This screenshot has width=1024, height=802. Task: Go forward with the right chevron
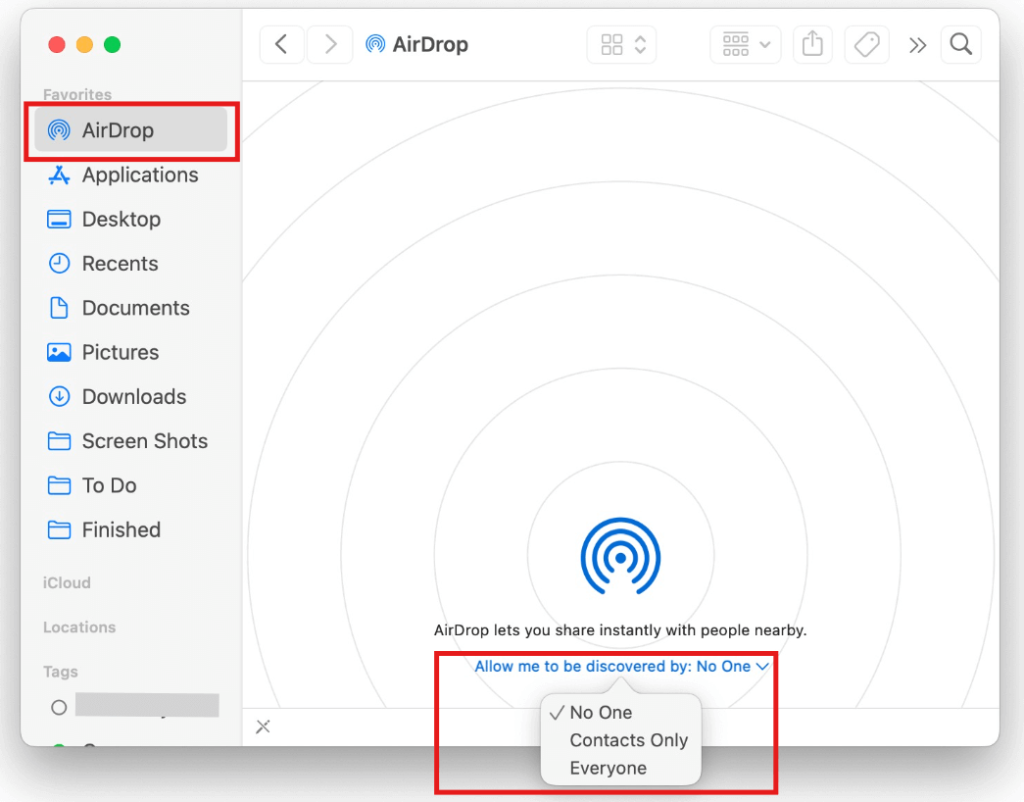[330, 44]
